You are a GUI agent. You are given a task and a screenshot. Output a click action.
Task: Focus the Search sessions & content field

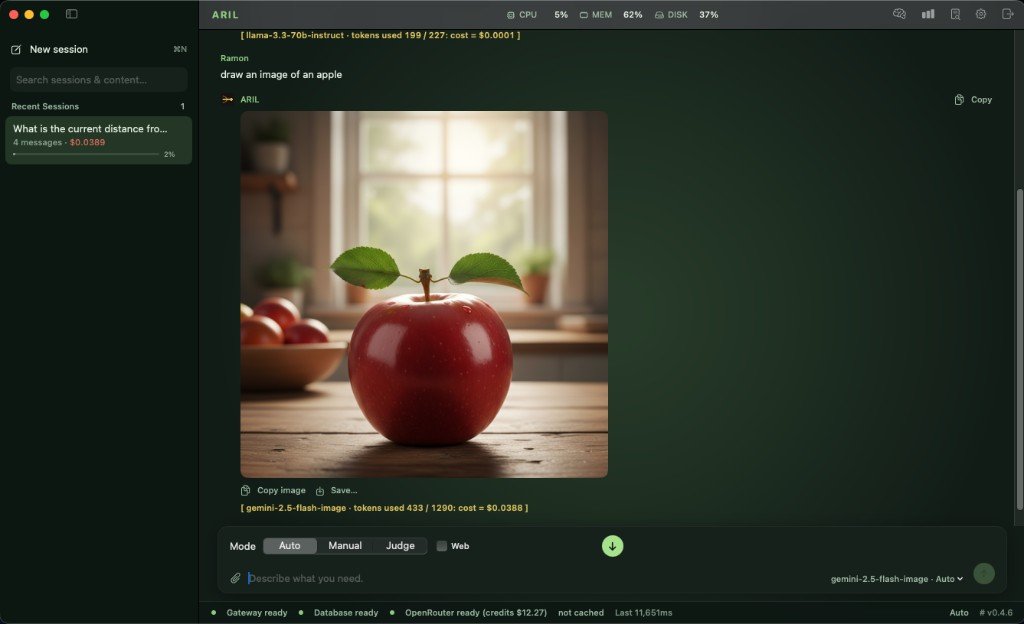tap(99, 80)
